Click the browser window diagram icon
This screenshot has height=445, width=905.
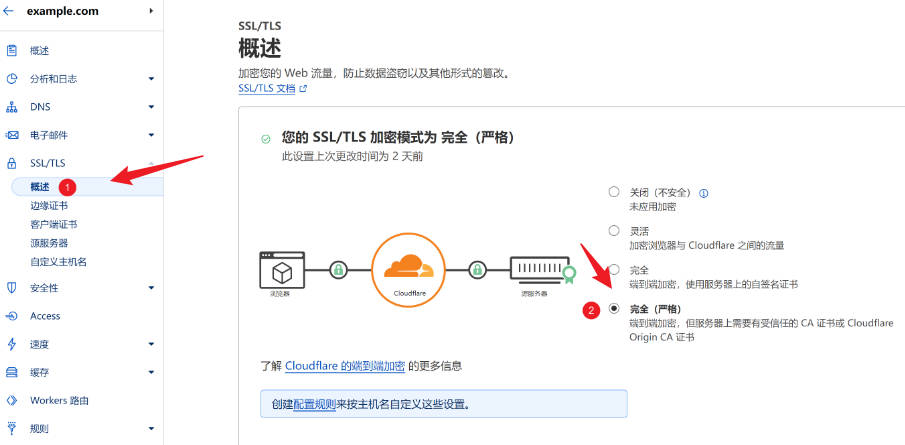click(282, 270)
